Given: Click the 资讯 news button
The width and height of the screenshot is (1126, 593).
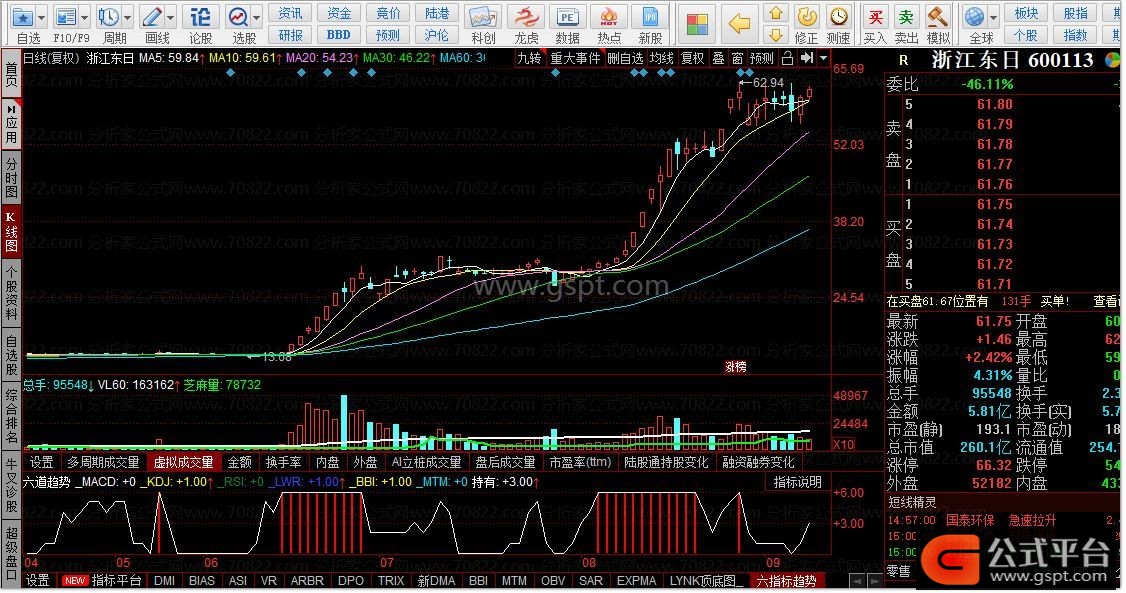Looking at the screenshot, I should (290, 13).
